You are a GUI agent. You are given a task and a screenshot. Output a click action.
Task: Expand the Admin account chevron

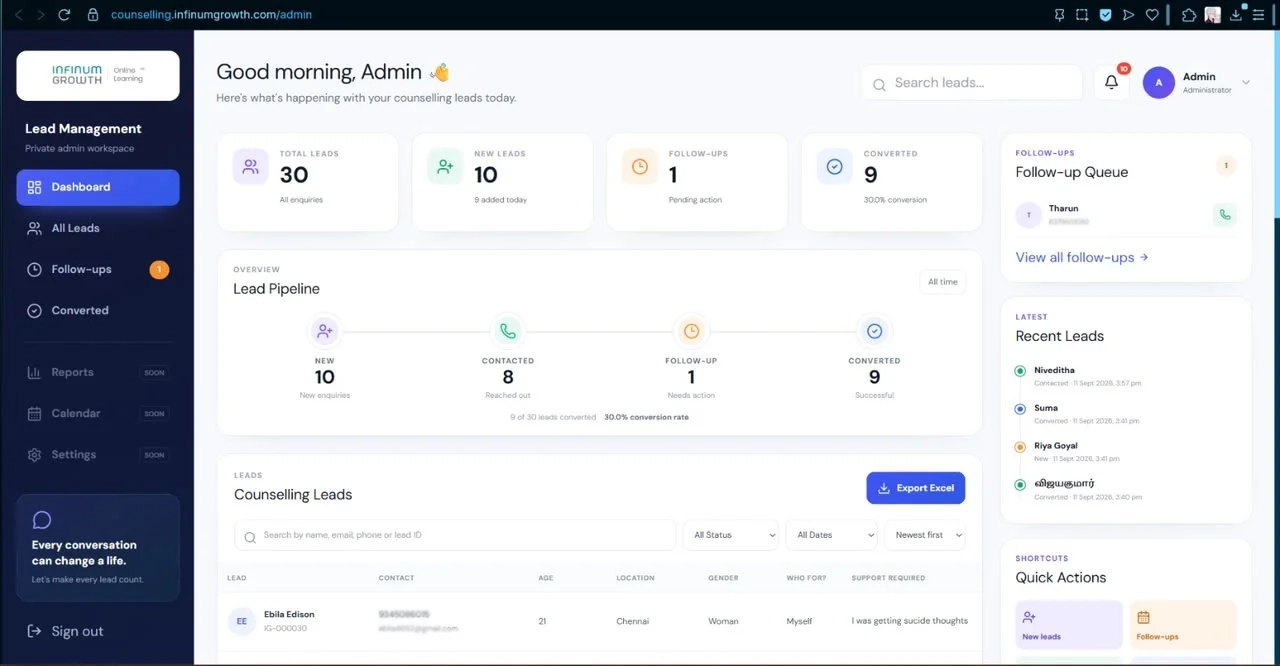tap(1246, 82)
